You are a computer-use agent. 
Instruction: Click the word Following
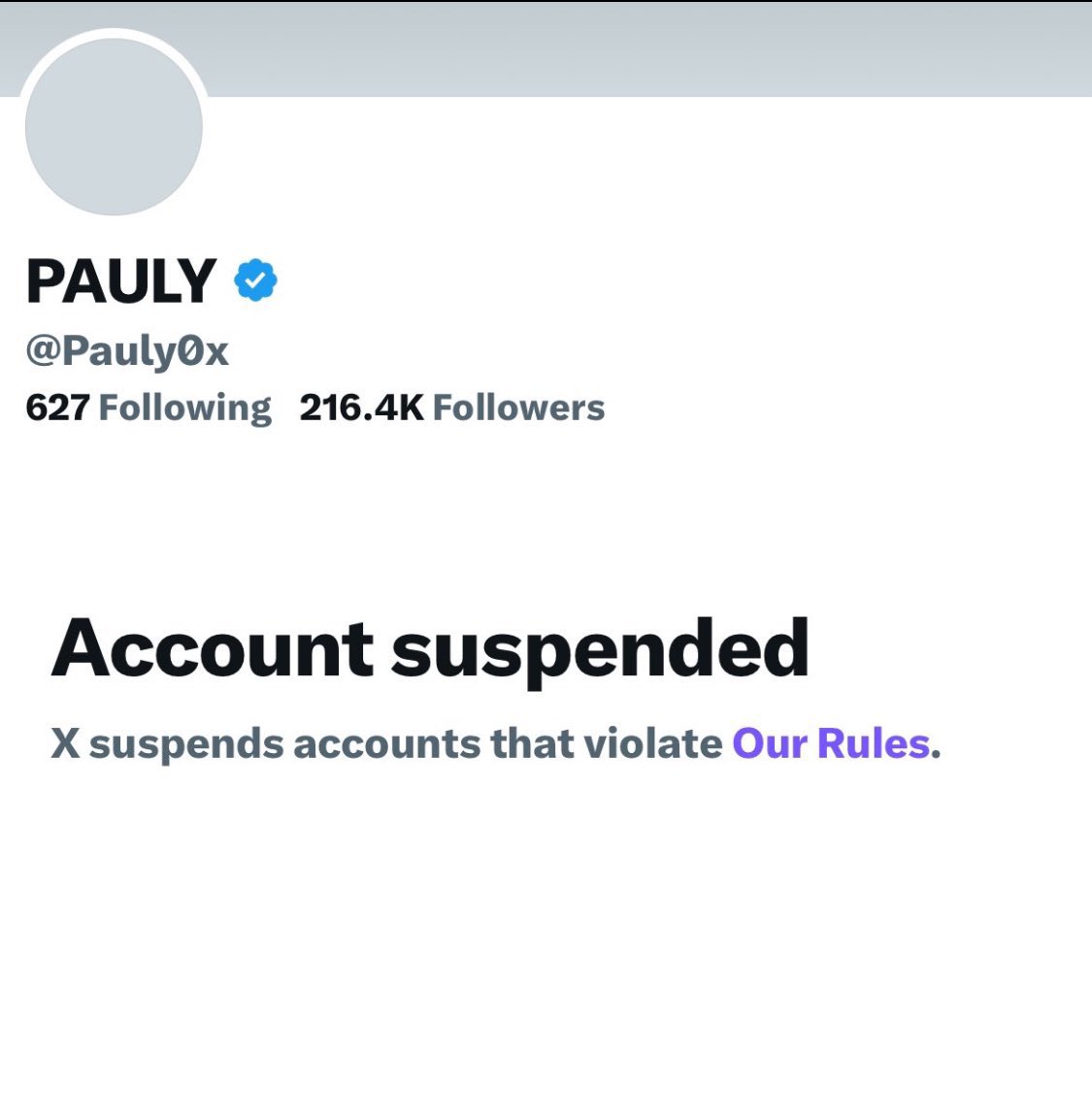coord(184,408)
